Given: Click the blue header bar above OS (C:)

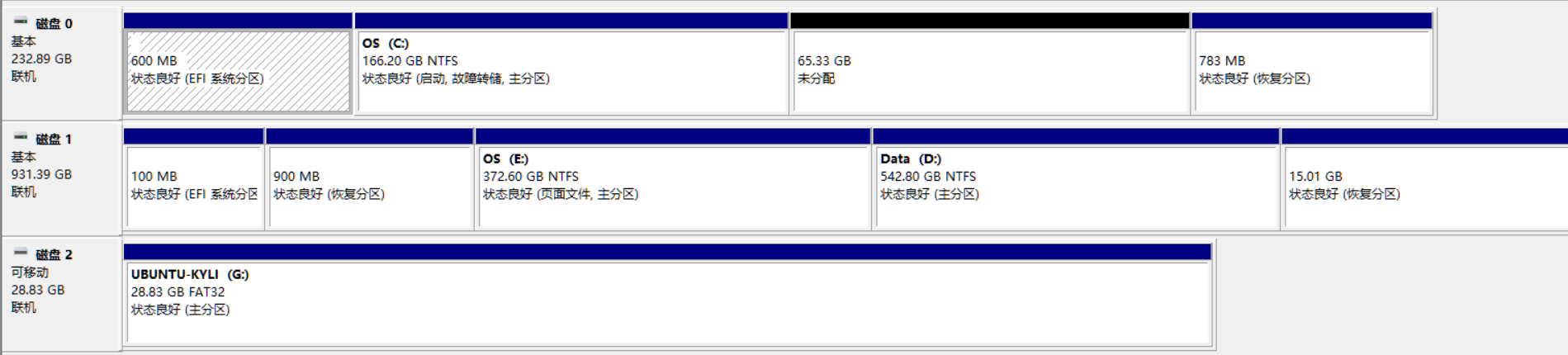Looking at the screenshot, I should pyautogui.click(x=571, y=21).
